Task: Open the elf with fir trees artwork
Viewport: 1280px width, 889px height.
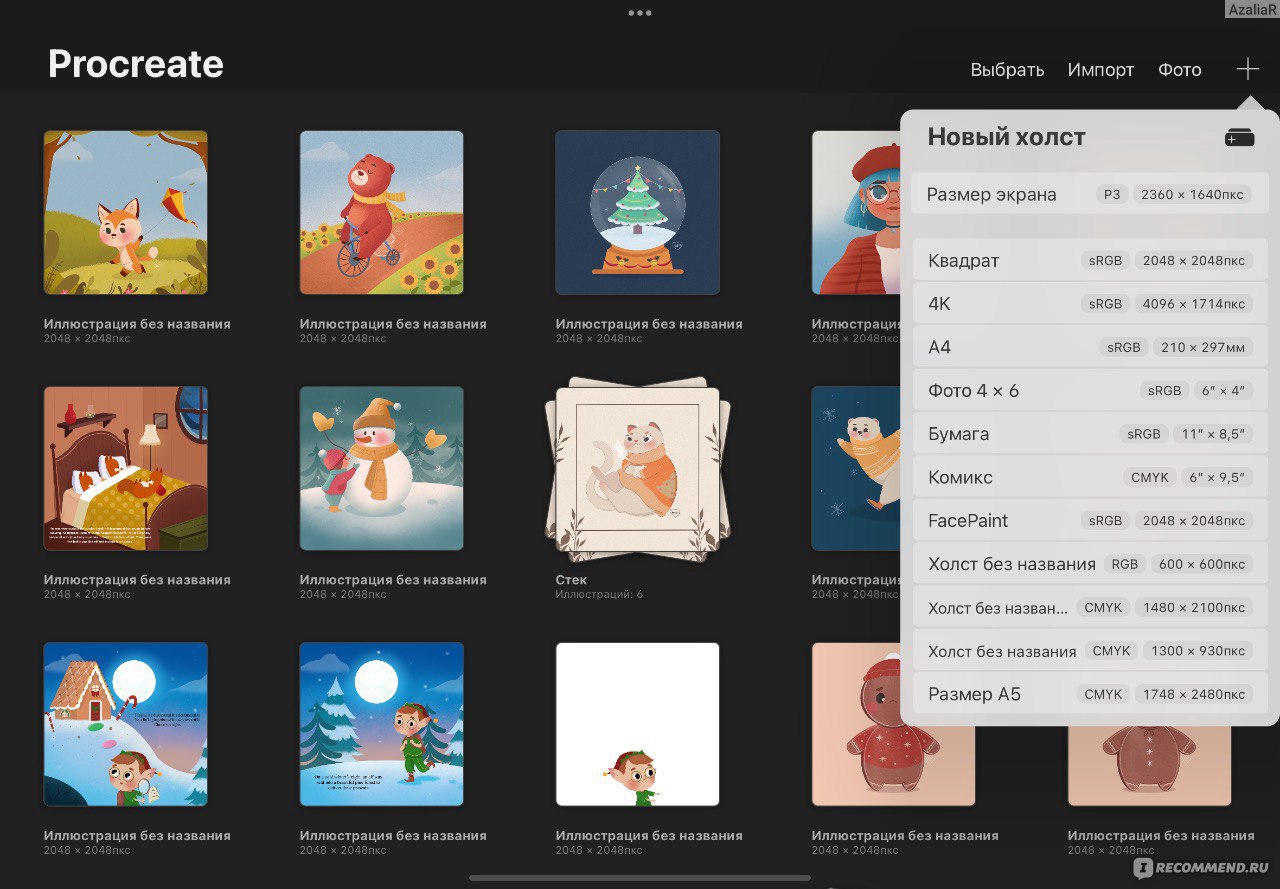Action: (x=382, y=724)
